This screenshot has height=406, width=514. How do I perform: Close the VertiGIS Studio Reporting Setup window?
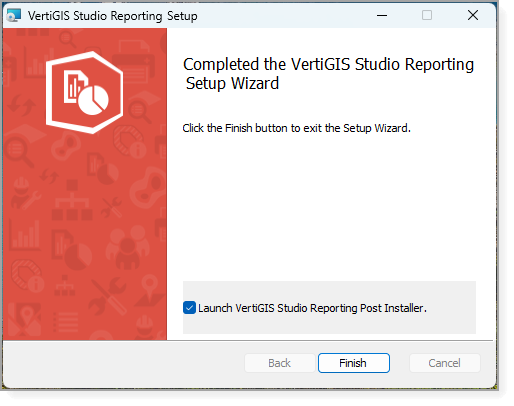[473, 15]
